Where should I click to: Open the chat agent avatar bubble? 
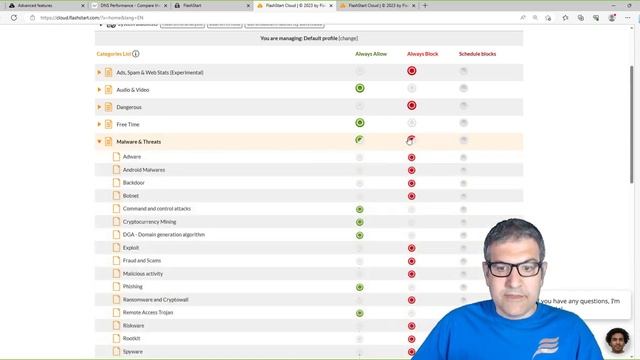pos(617,340)
